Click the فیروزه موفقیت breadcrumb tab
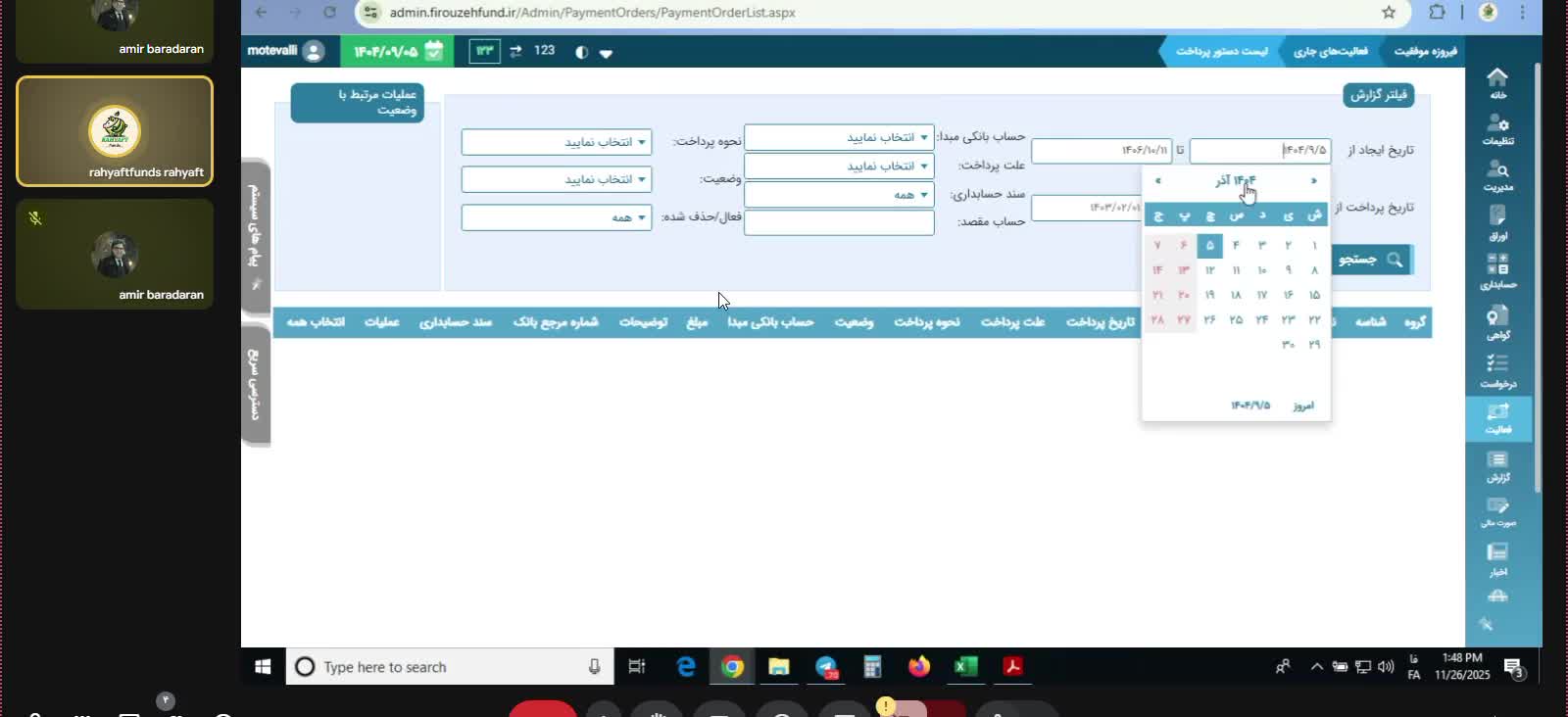Viewport: 1568px width, 717px height. coord(1425,52)
